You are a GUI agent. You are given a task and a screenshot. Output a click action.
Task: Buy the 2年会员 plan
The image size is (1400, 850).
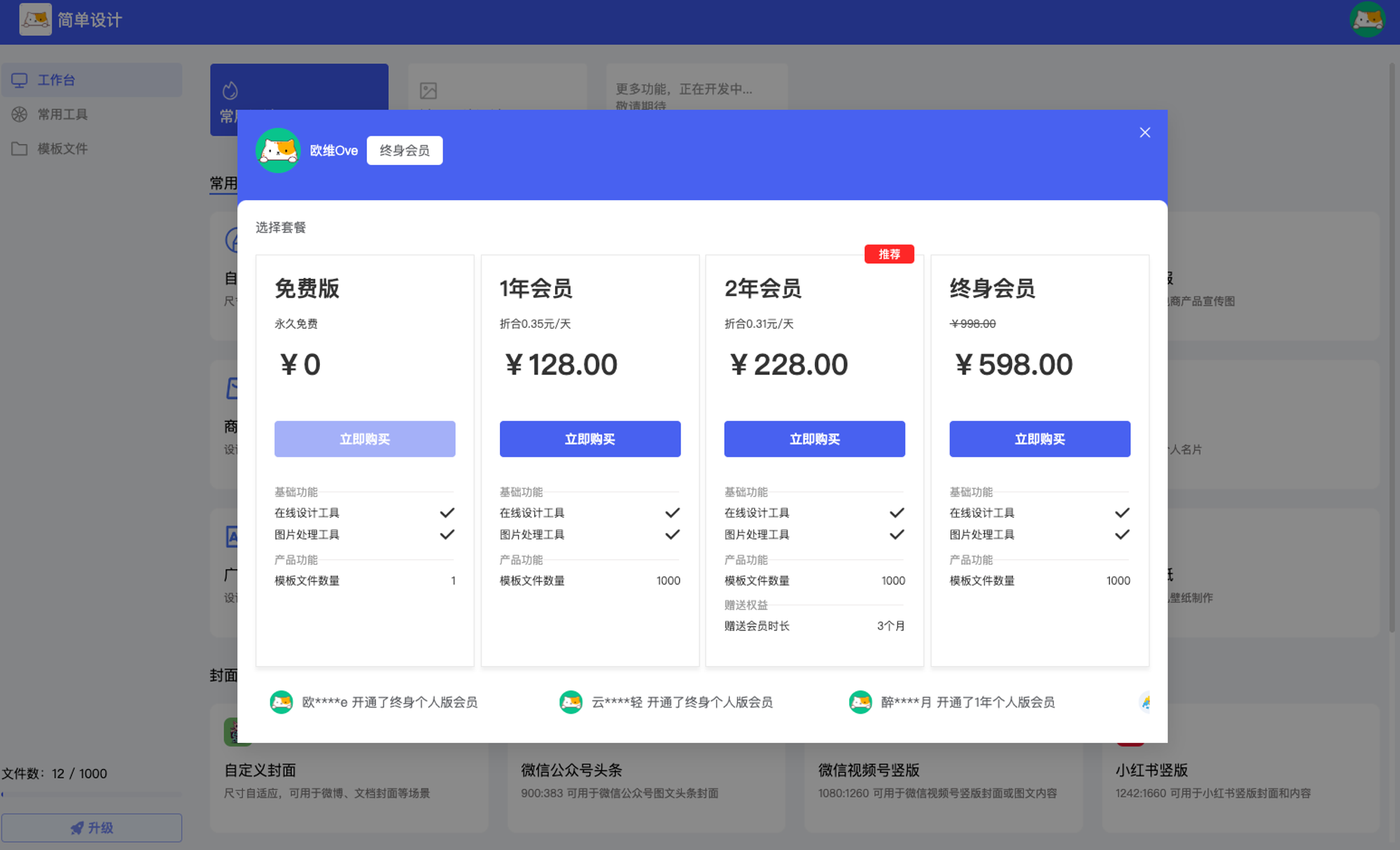pyautogui.click(x=814, y=439)
